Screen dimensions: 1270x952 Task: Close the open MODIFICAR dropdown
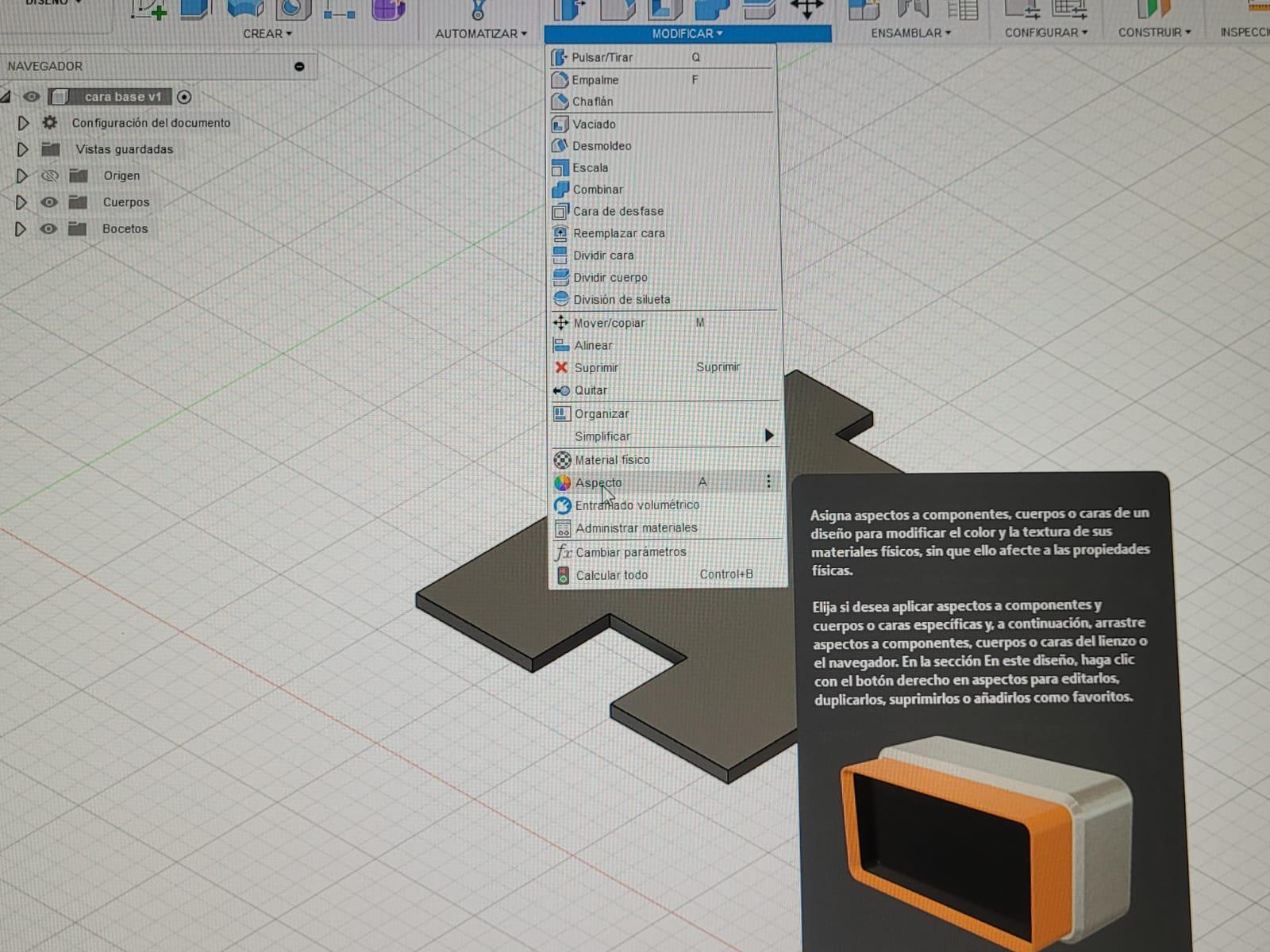pyautogui.click(x=687, y=33)
